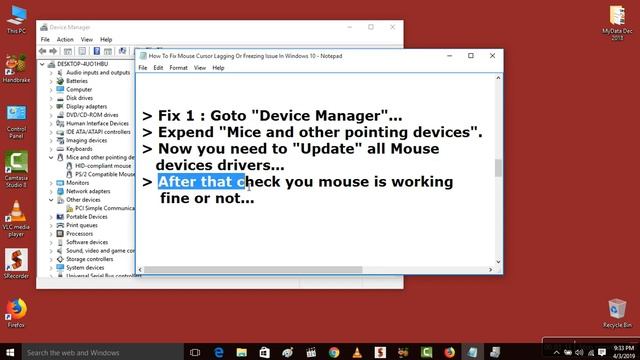The width and height of the screenshot is (640, 360).
Task: Expand Keyboards node
Action: 51,149
